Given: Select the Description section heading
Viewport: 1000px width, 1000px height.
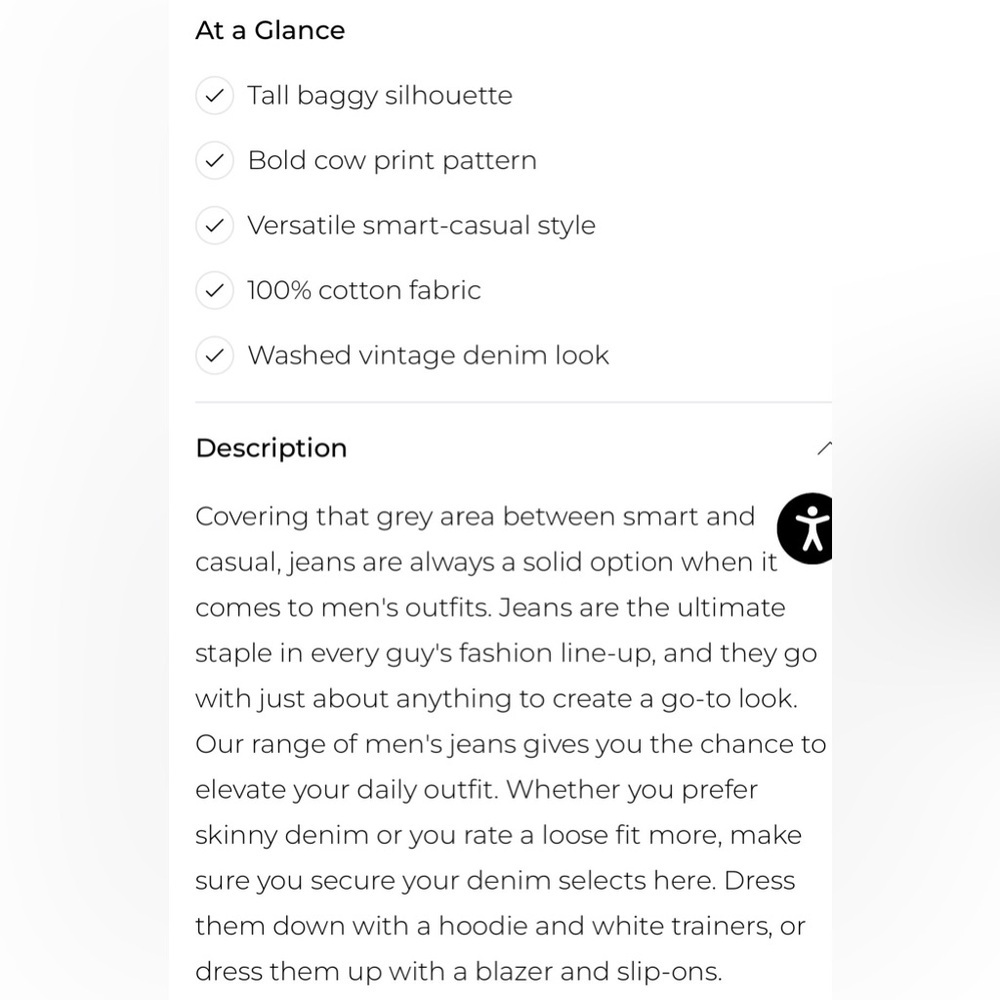Looking at the screenshot, I should click(x=271, y=448).
